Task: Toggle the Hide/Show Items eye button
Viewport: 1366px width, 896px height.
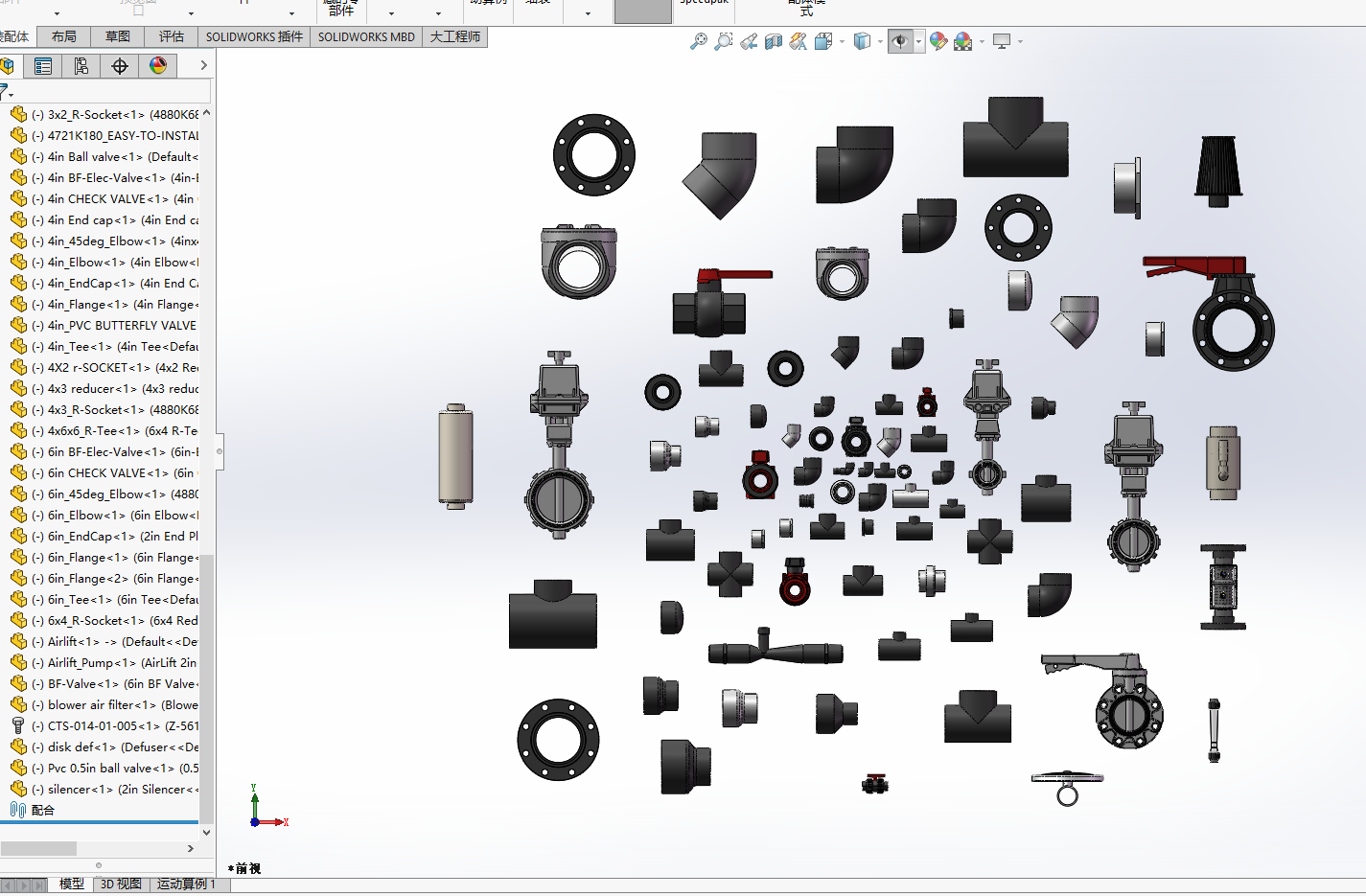Action: [899, 41]
